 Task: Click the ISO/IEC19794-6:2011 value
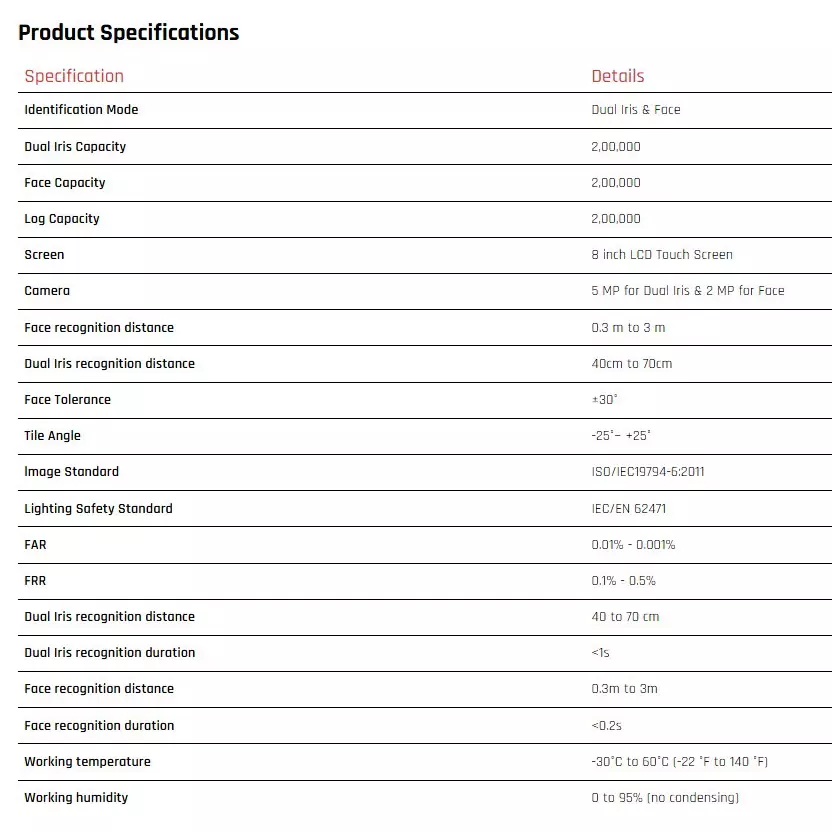point(648,472)
